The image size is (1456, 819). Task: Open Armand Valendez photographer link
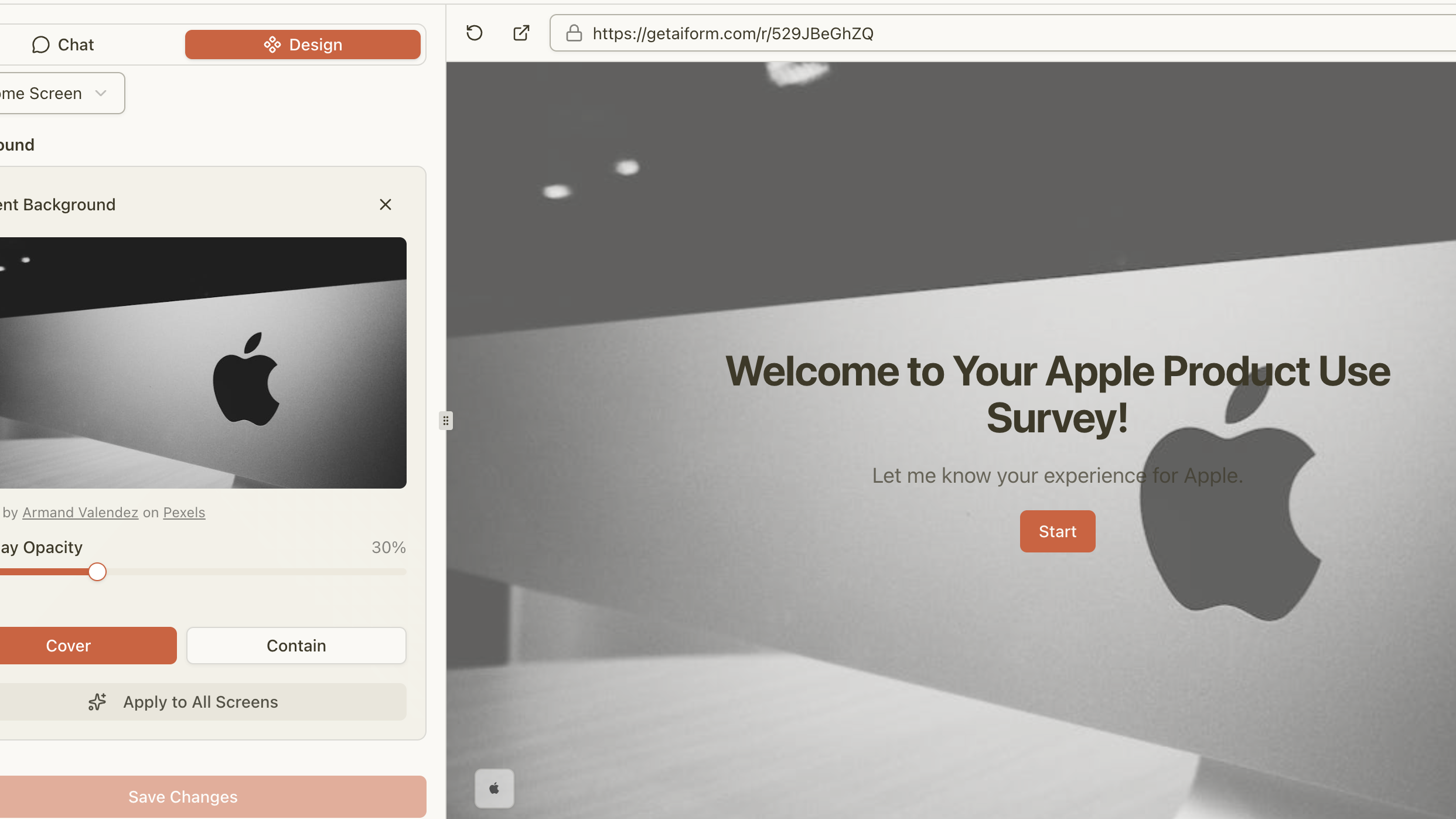pyautogui.click(x=80, y=513)
